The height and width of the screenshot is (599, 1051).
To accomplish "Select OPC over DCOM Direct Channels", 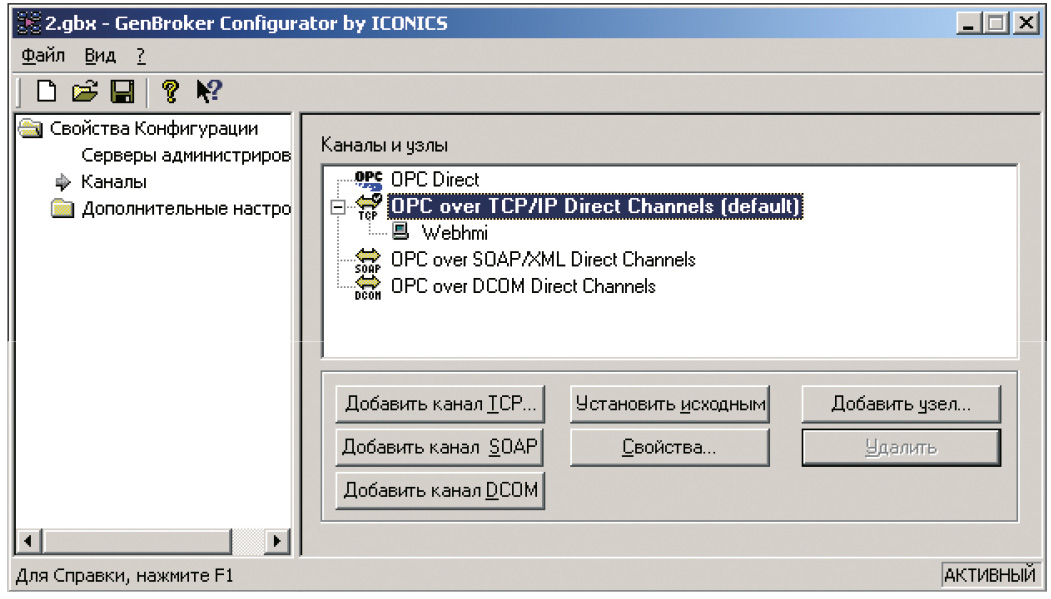I will point(523,286).
